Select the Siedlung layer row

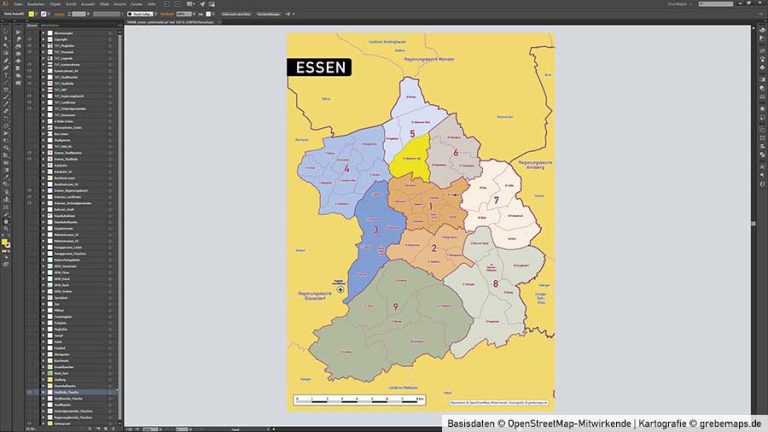pyautogui.click(x=73, y=380)
